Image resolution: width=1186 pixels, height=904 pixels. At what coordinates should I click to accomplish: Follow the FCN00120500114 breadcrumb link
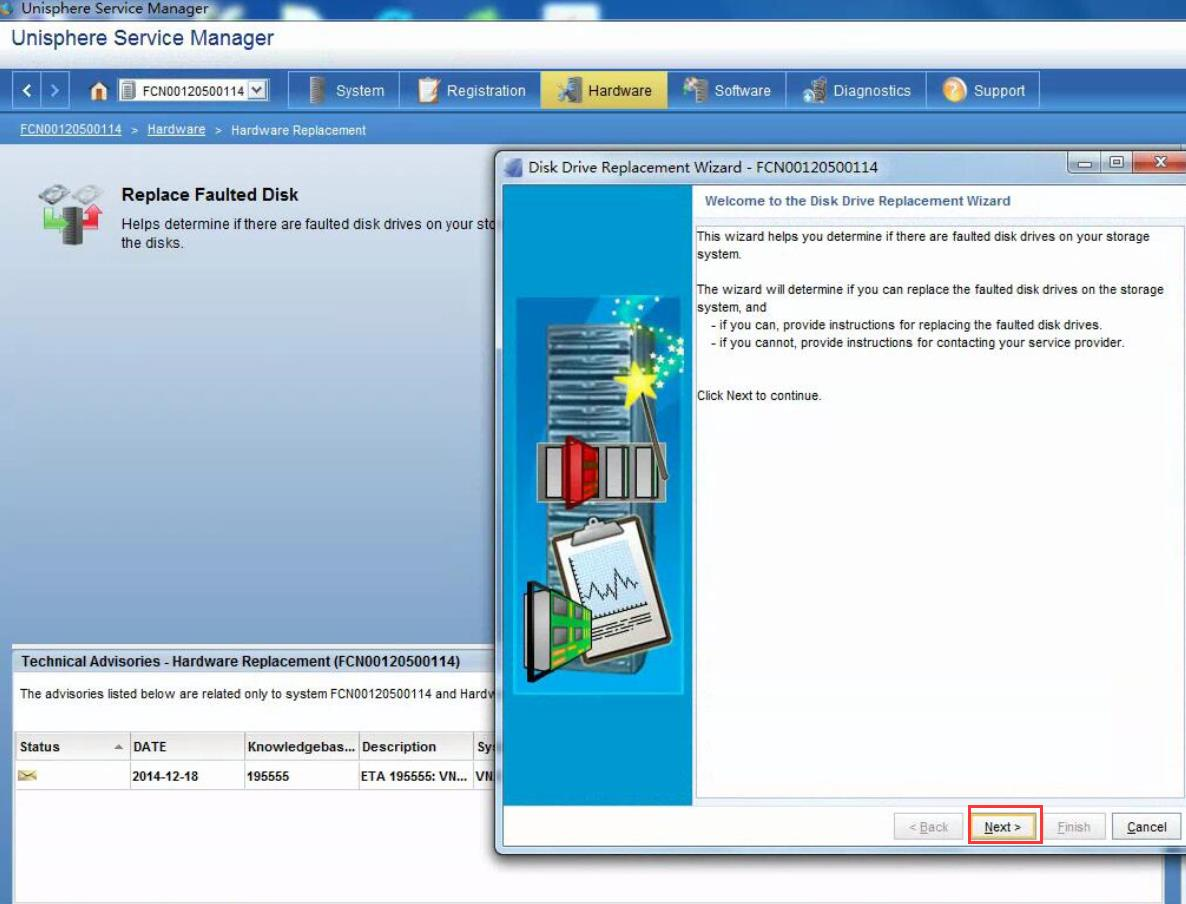tap(70, 129)
